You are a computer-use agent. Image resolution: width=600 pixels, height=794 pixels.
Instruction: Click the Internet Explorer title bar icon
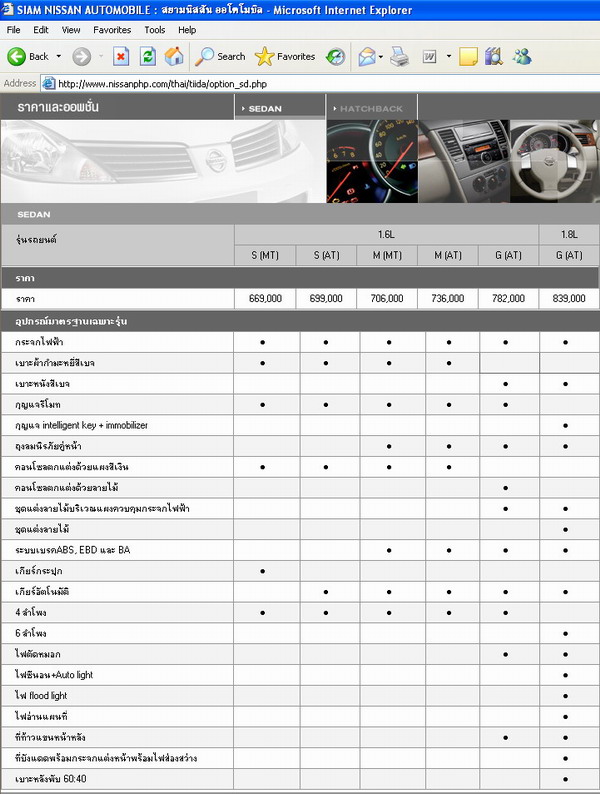point(8,10)
